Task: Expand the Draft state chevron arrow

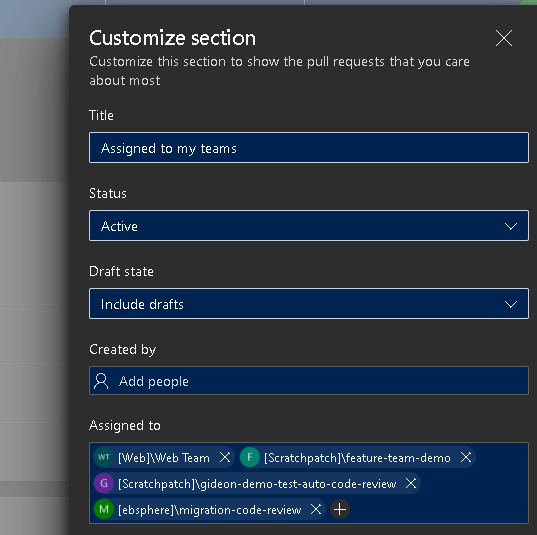Action: 511,304
